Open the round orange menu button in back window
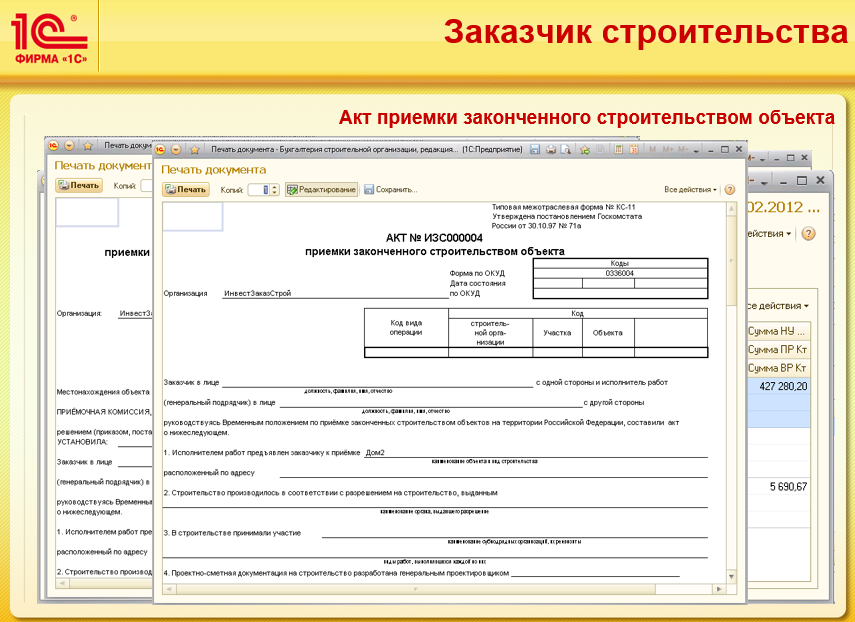Screen dimensions: 855x622 pyautogui.click(x=69, y=146)
